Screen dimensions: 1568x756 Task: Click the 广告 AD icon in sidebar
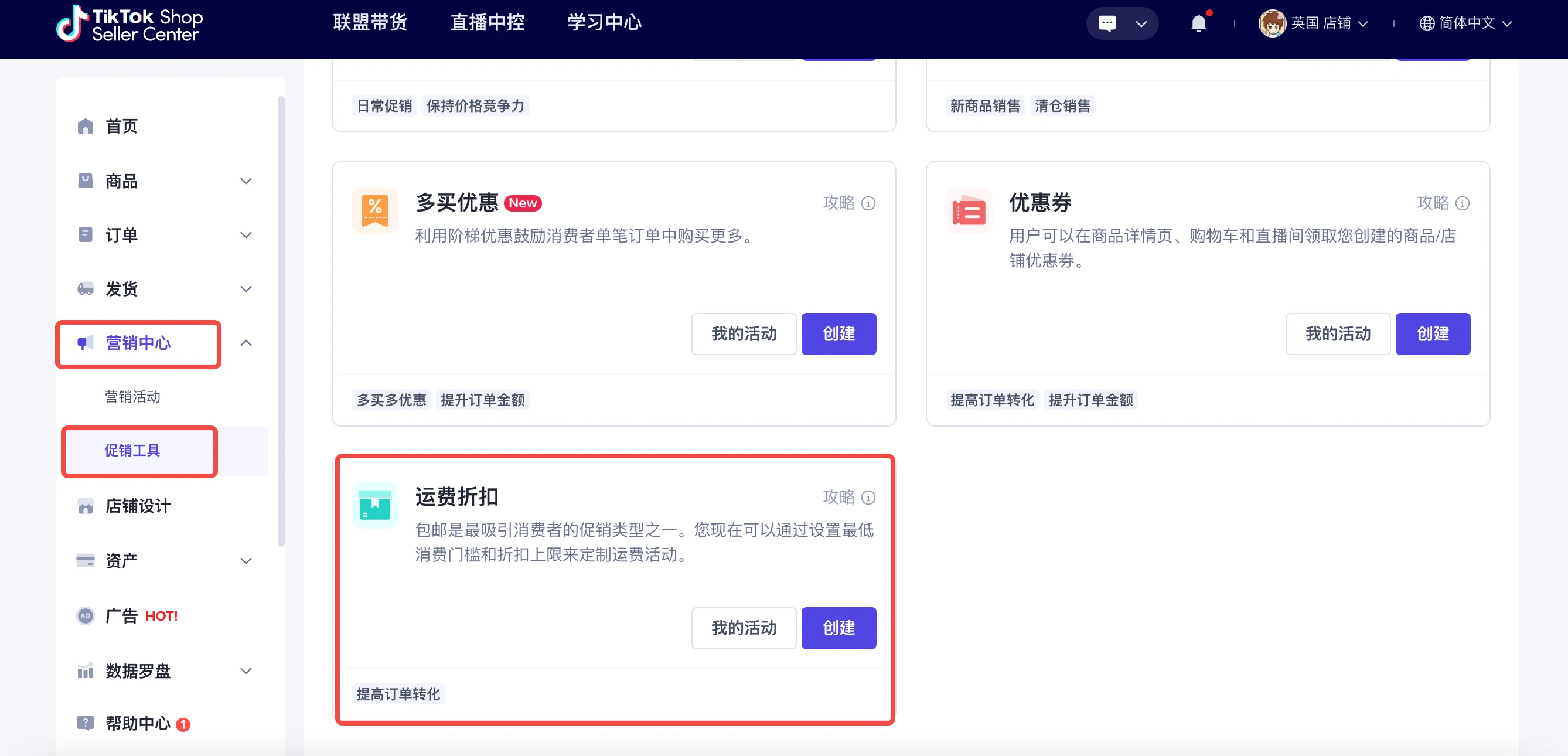click(x=85, y=615)
